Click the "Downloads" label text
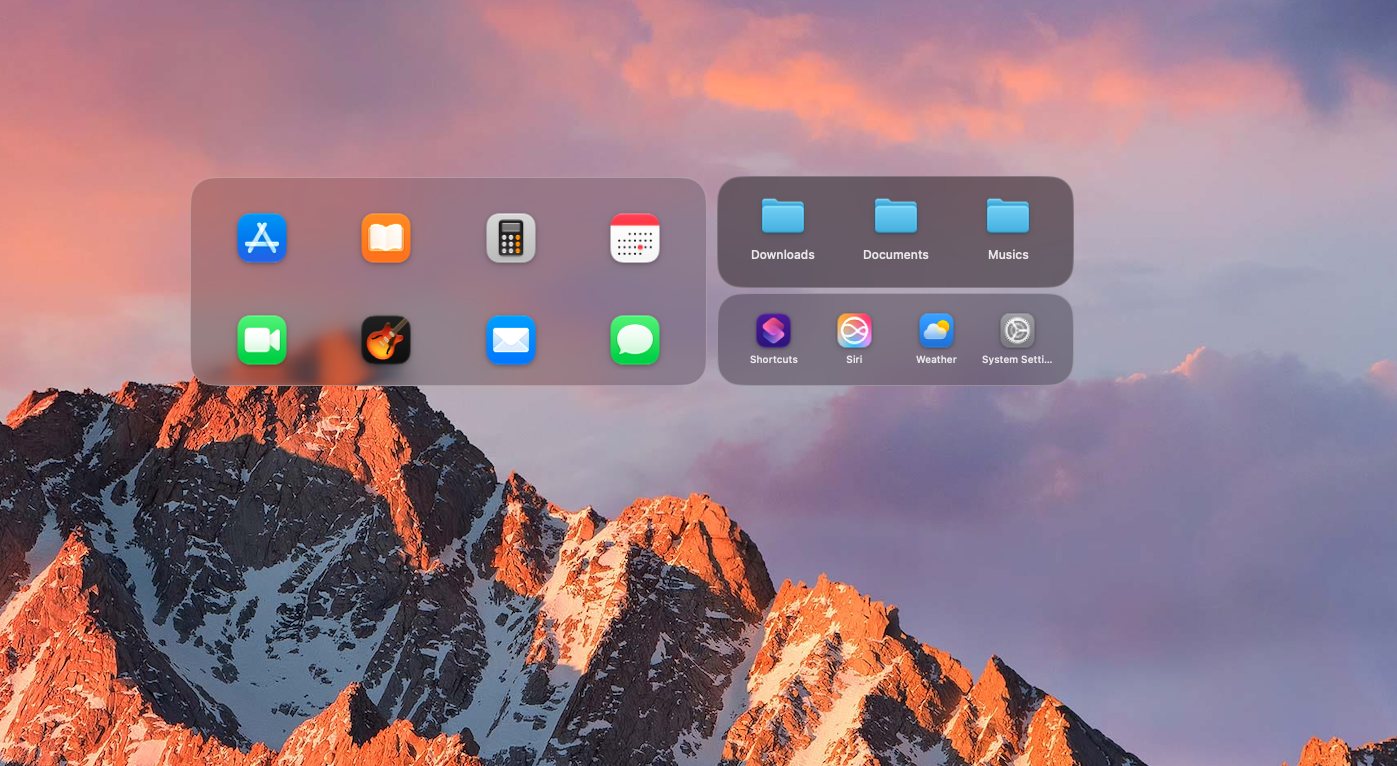The image size is (1397, 766). point(783,255)
